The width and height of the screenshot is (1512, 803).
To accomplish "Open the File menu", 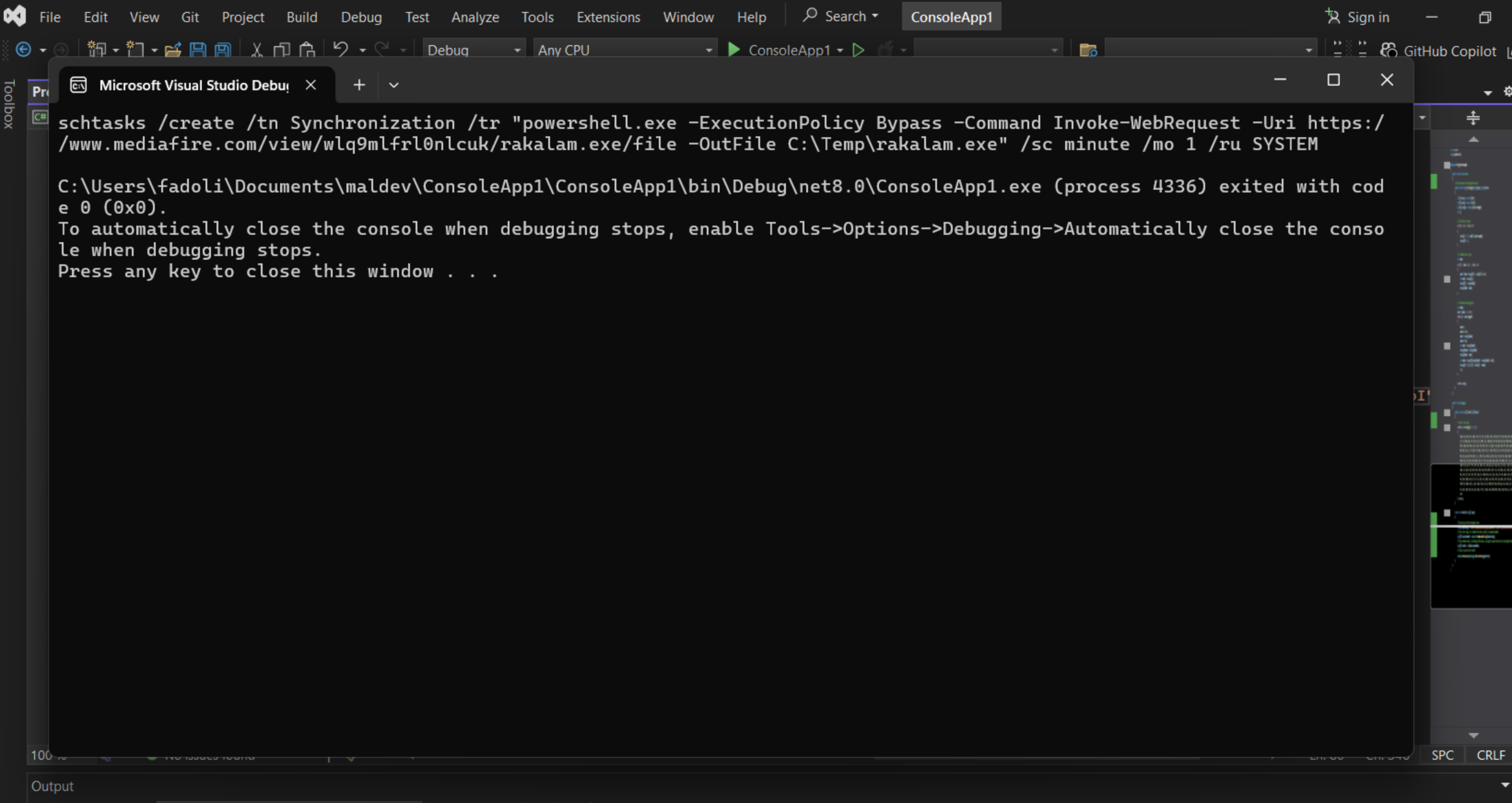I will tap(50, 17).
